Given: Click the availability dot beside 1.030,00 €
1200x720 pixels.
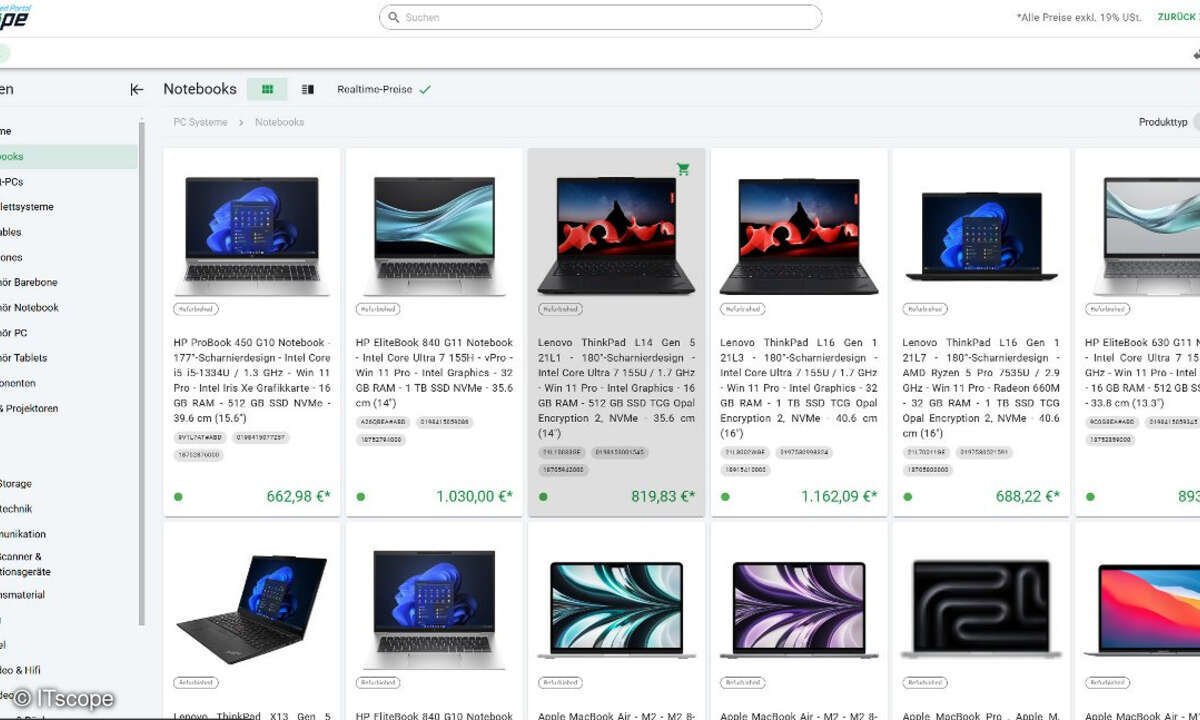Looking at the screenshot, I should [360, 496].
